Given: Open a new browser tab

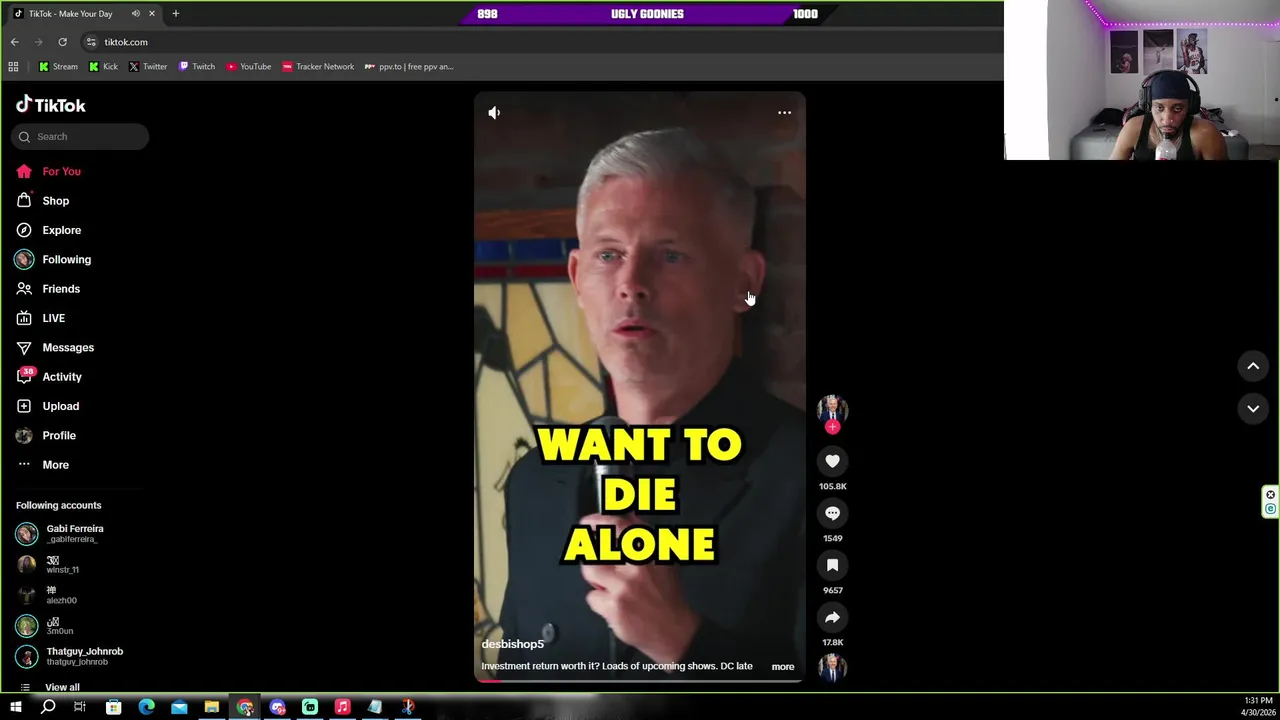Looking at the screenshot, I should click(x=175, y=14).
